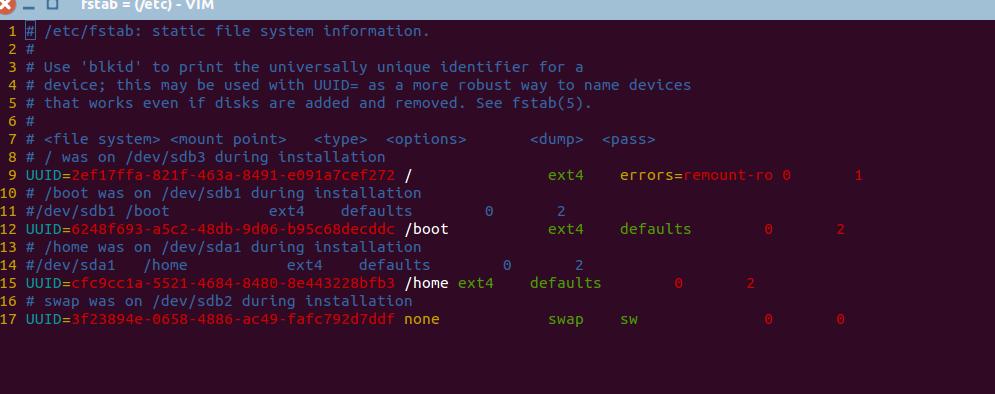Click the 'none' mount point on swap line
The image size is (995, 394).
click(421, 319)
